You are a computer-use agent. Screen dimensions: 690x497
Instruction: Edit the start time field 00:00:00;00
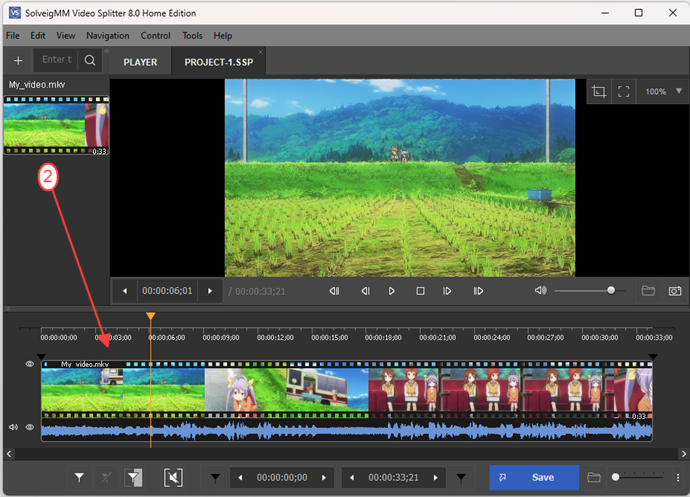click(282, 478)
